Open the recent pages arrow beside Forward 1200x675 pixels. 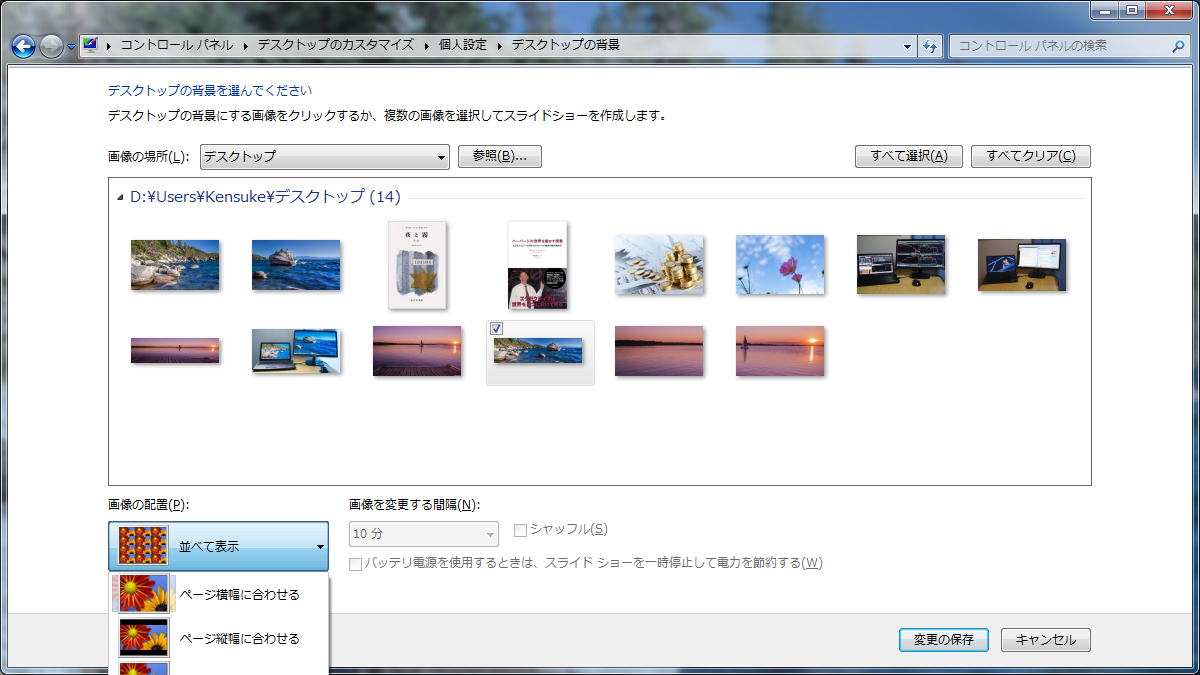tap(71, 47)
